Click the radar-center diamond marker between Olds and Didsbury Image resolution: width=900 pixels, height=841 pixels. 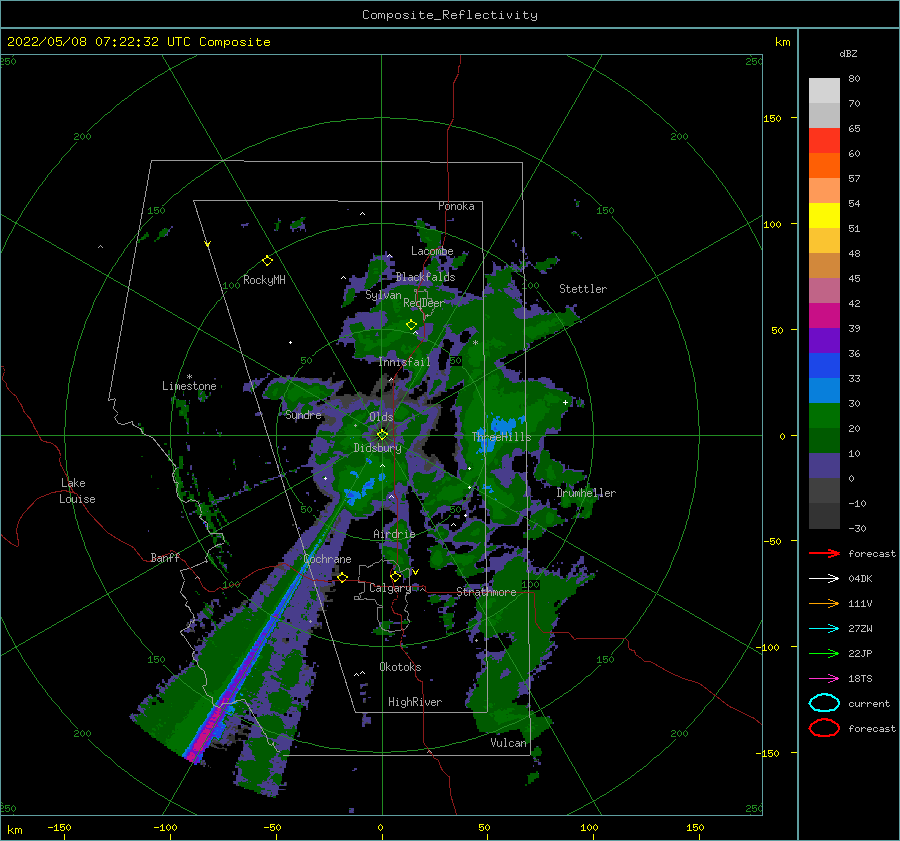point(382,435)
